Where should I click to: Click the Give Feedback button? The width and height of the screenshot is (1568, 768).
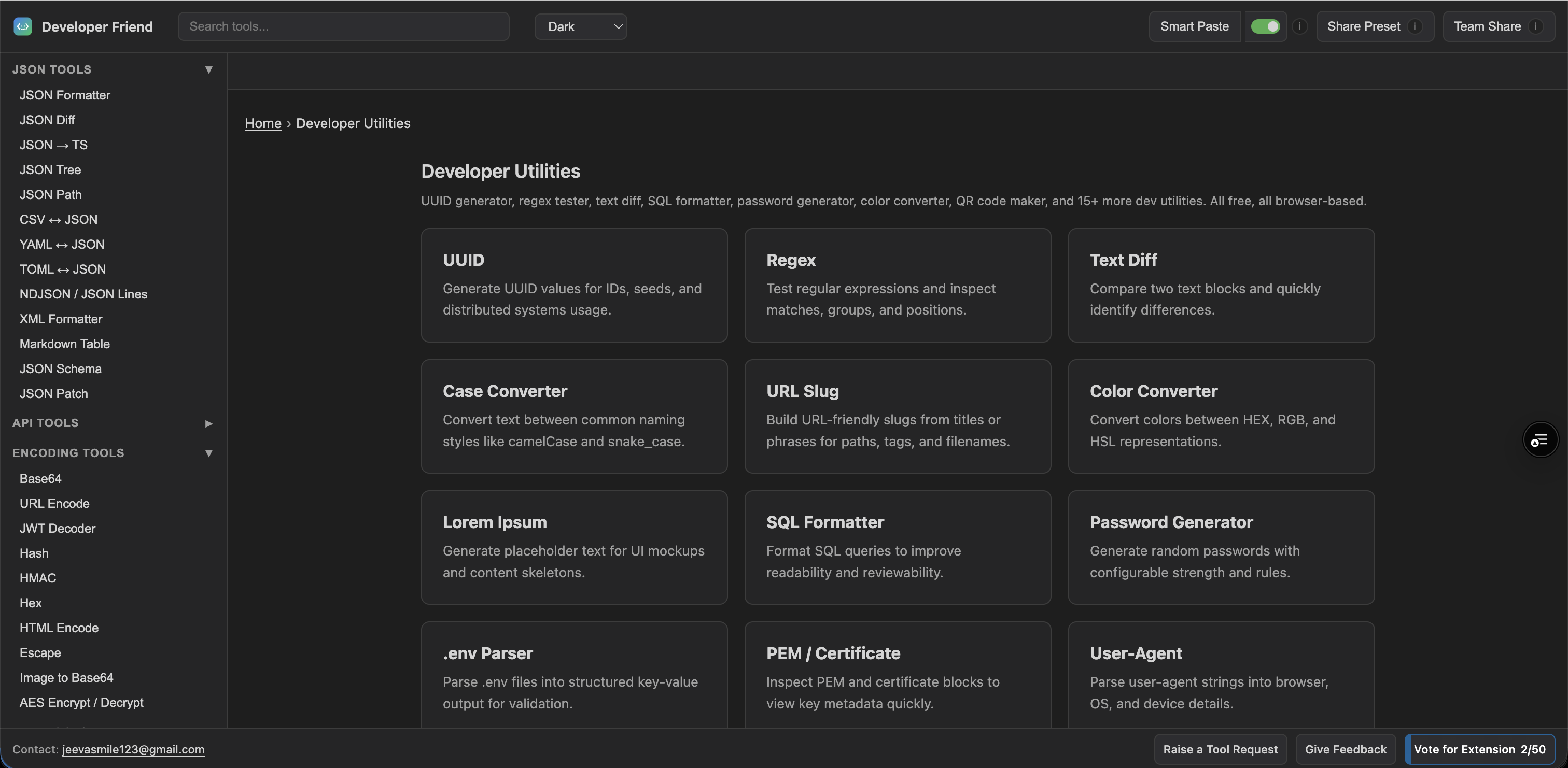point(1346,749)
